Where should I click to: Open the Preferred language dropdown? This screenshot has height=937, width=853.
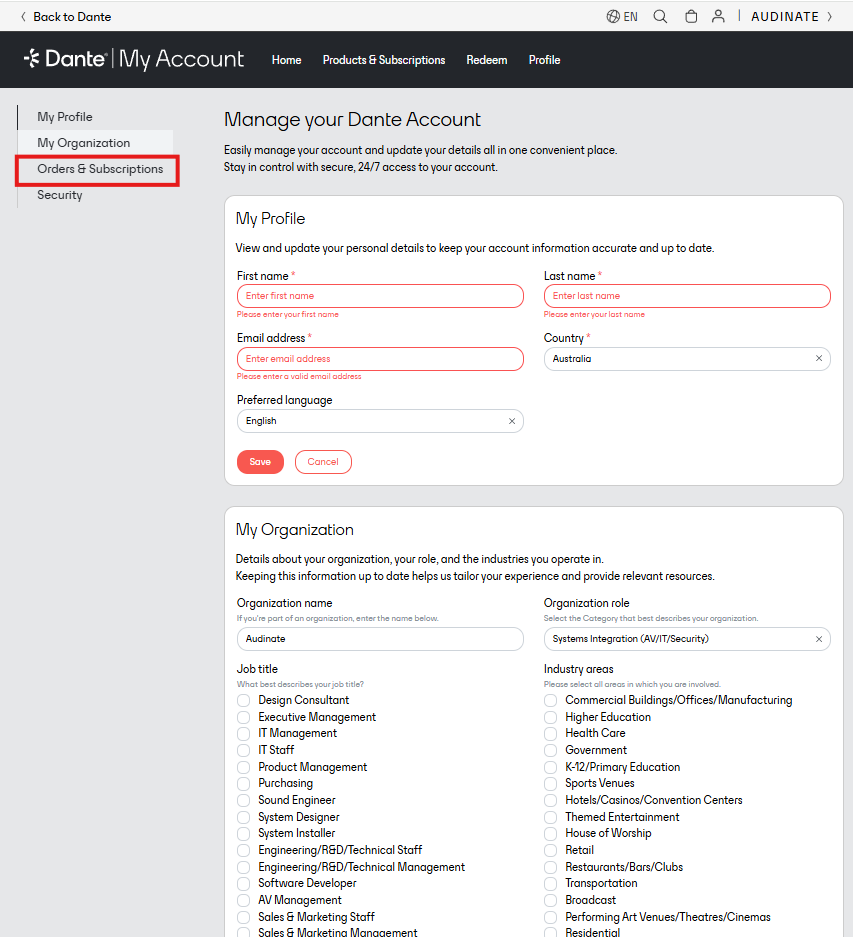click(x=380, y=421)
